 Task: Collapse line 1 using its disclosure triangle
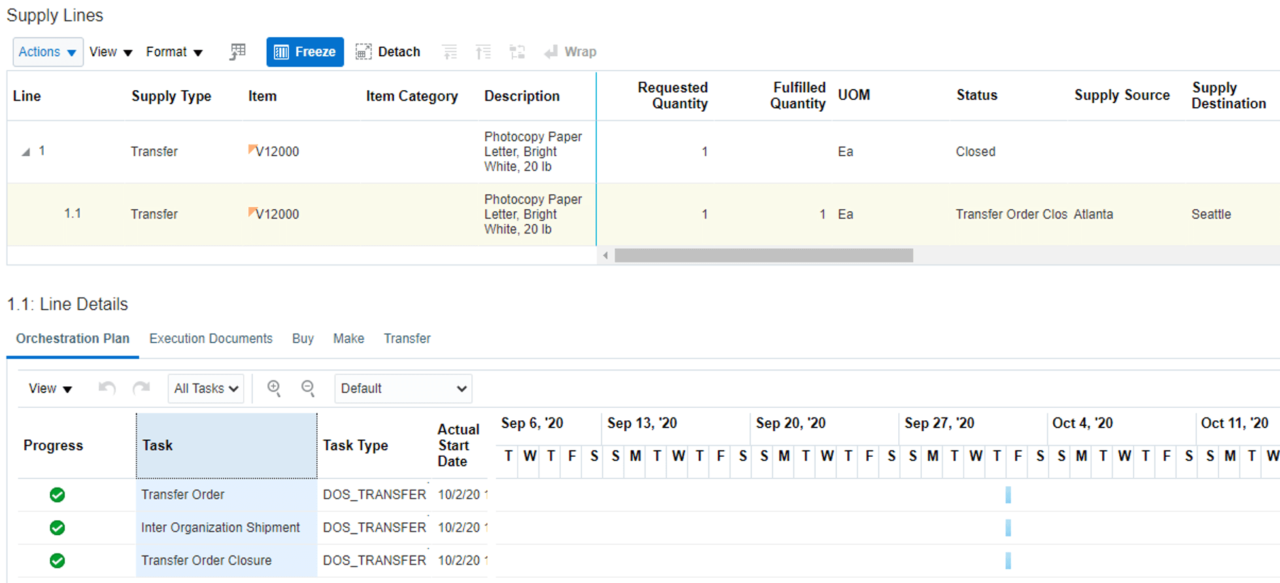[27, 150]
